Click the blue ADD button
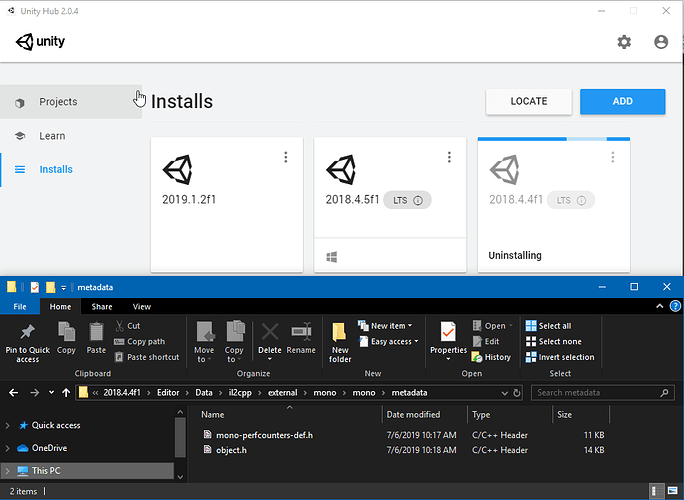 tap(622, 101)
